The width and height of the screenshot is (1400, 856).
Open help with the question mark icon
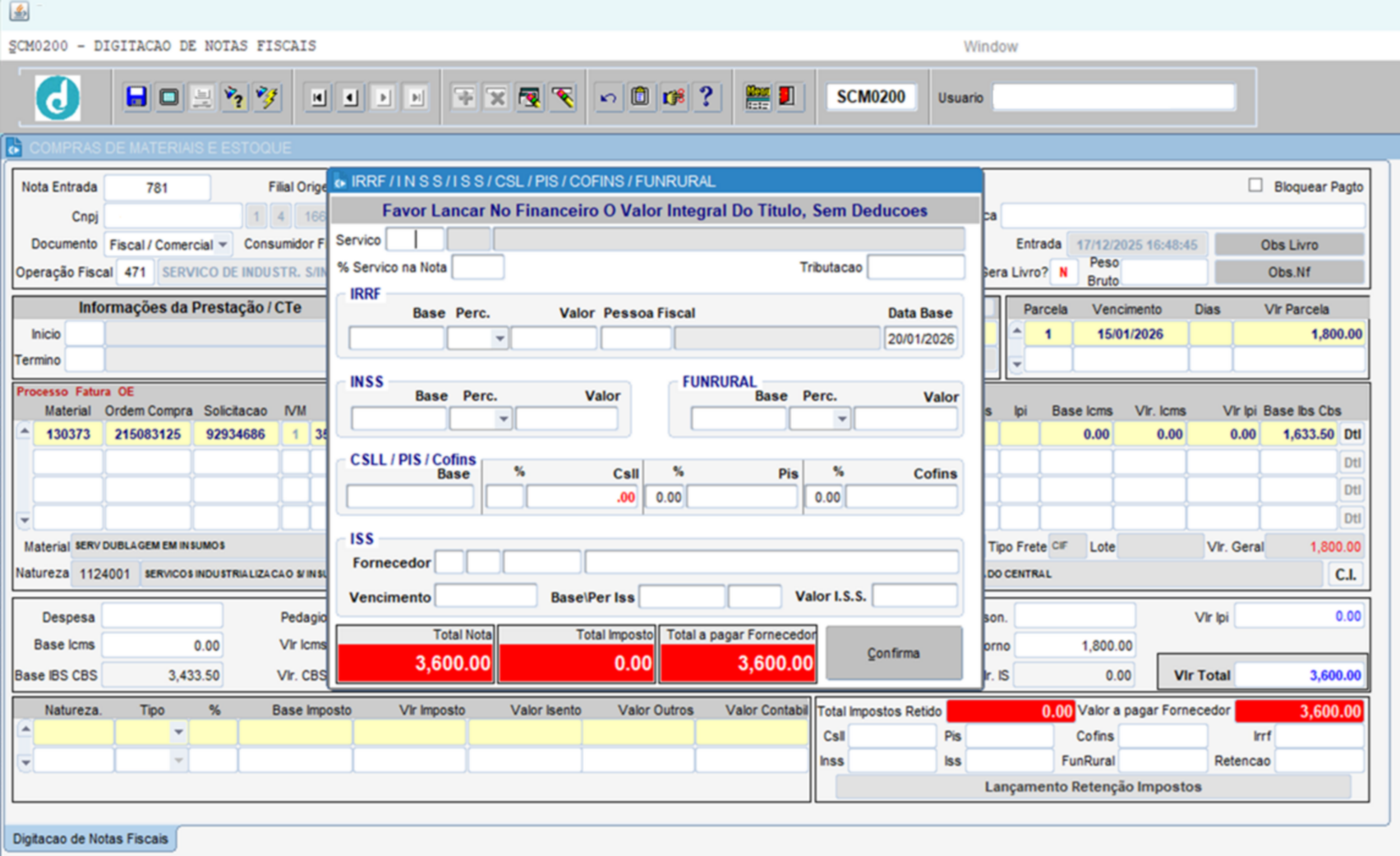(x=706, y=97)
